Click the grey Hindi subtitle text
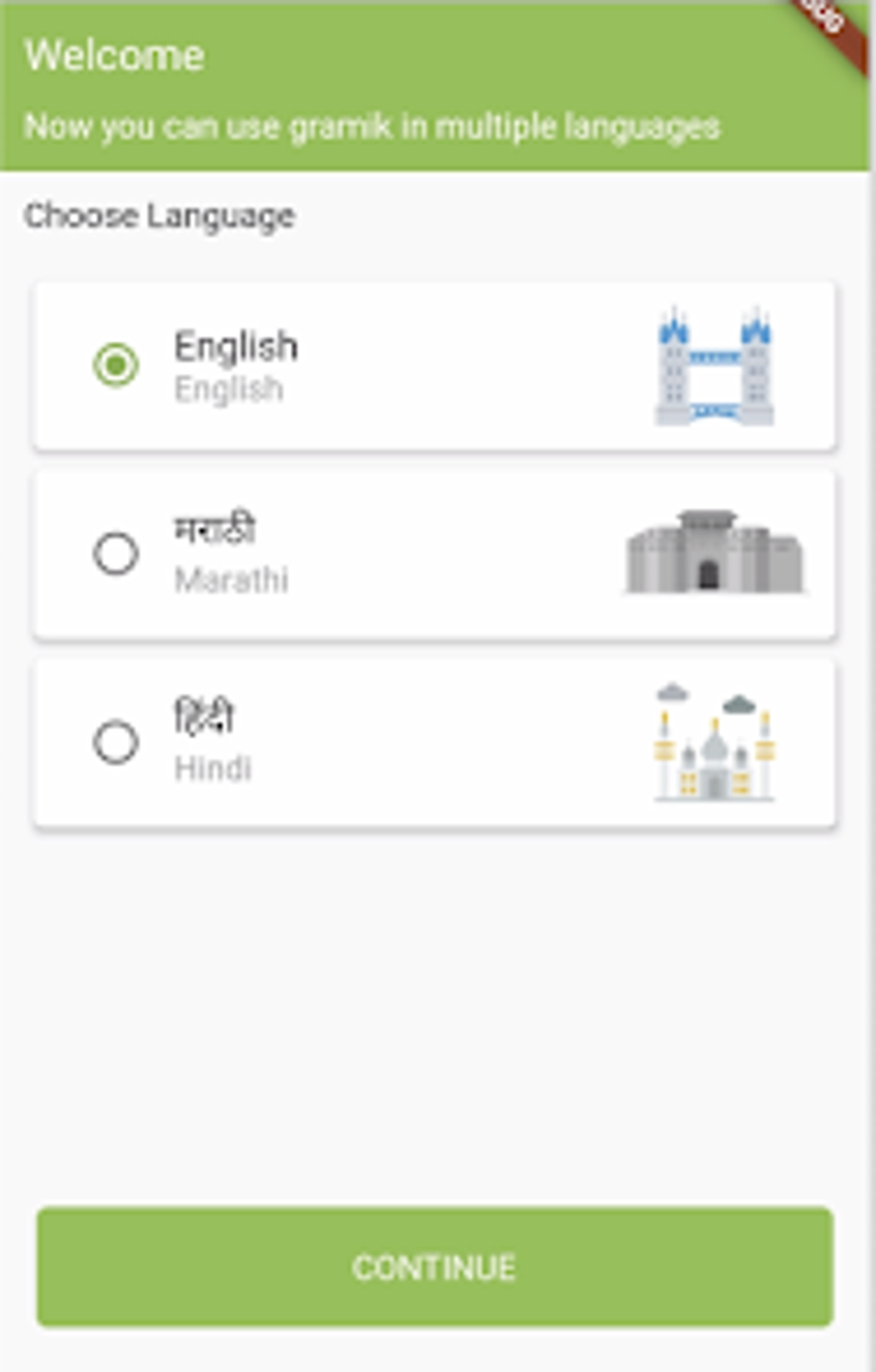876x1372 pixels. click(213, 768)
